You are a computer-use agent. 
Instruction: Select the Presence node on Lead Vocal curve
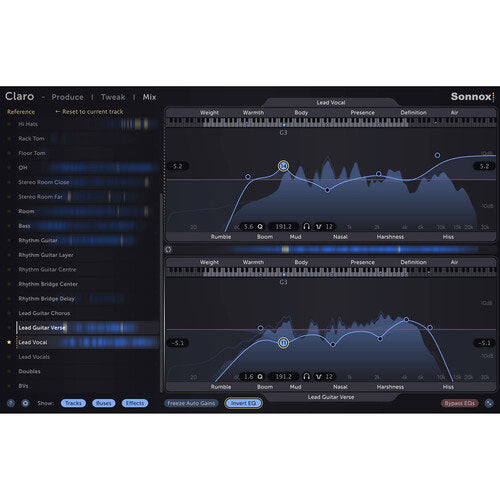pyautogui.click(x=379, y=174)
